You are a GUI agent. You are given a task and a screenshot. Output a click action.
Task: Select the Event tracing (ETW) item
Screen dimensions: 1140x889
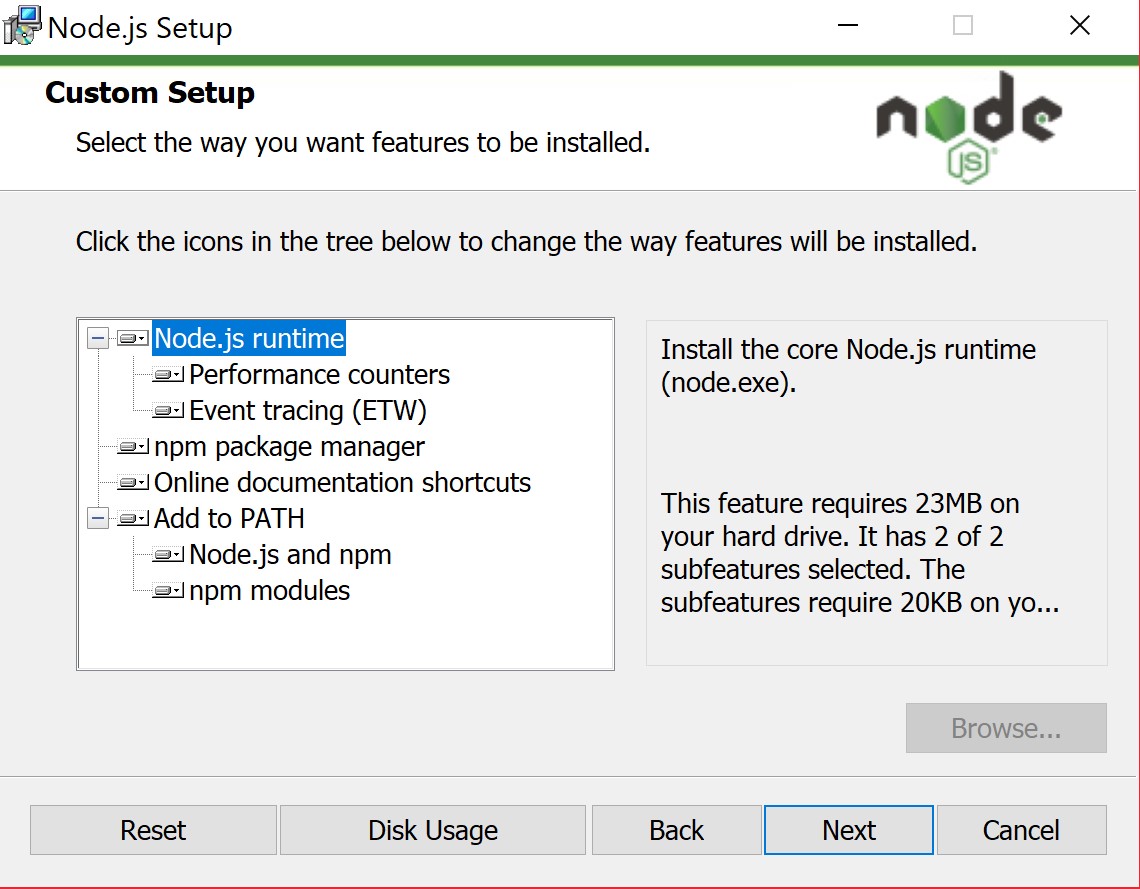(x=308, y=411)
